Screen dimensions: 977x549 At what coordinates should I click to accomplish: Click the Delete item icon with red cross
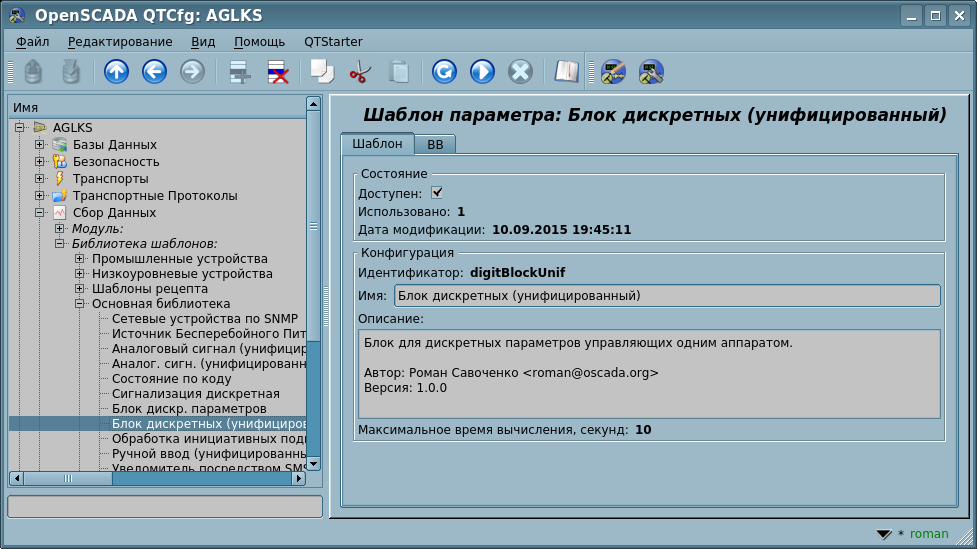point(277,72)
